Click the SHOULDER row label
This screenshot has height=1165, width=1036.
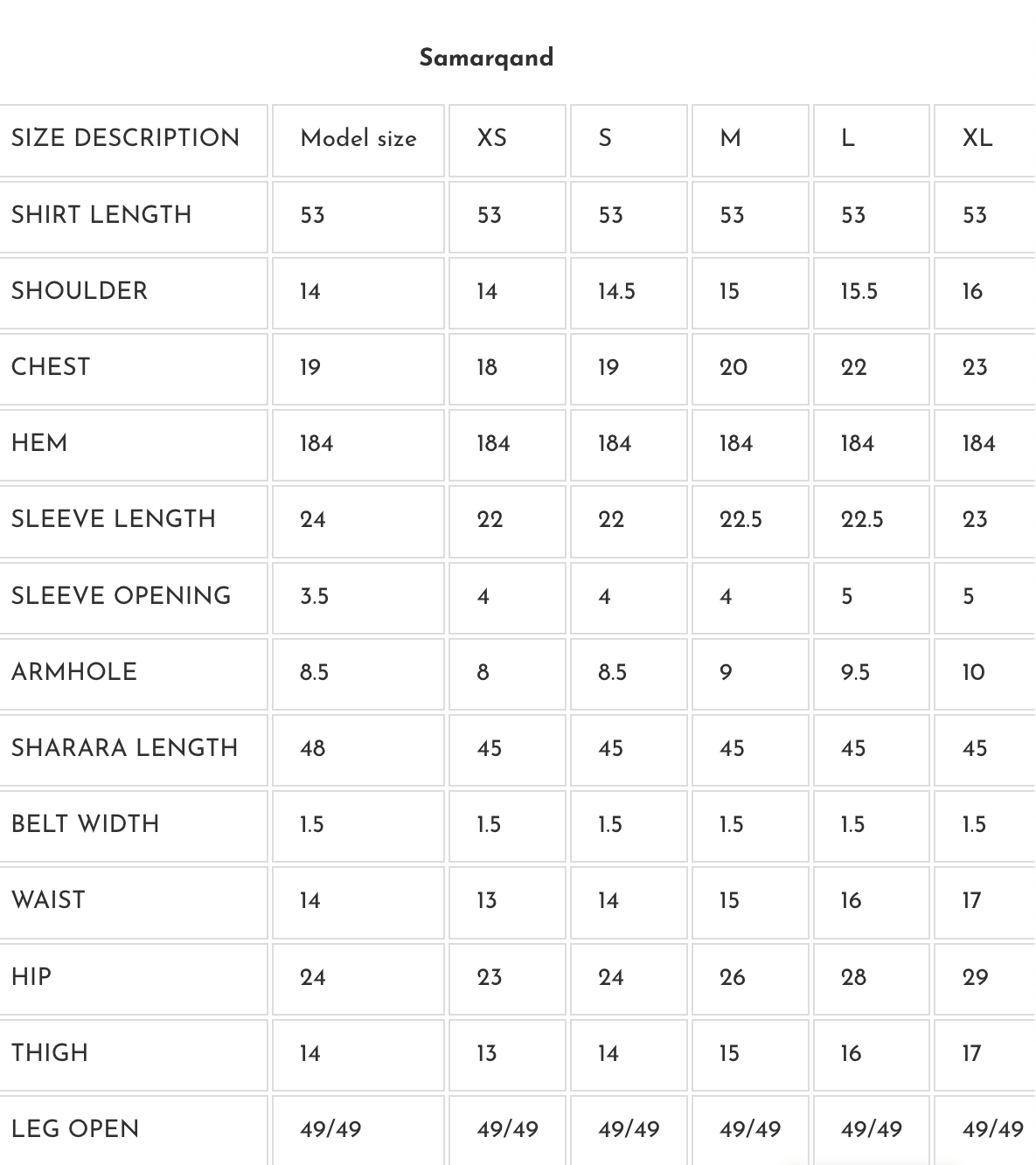(x=80, y=291)
